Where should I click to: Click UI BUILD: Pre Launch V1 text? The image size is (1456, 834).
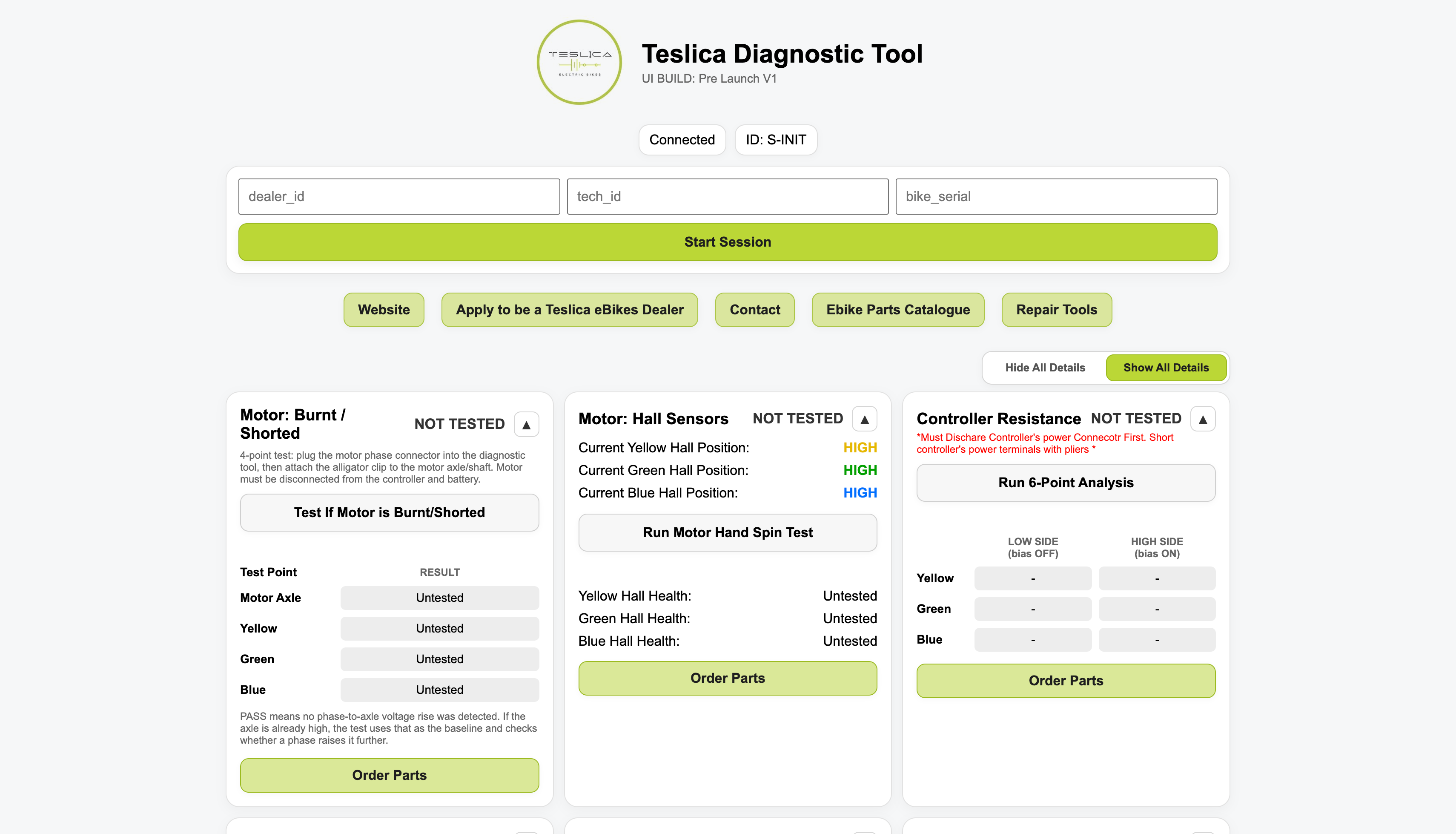709,79
